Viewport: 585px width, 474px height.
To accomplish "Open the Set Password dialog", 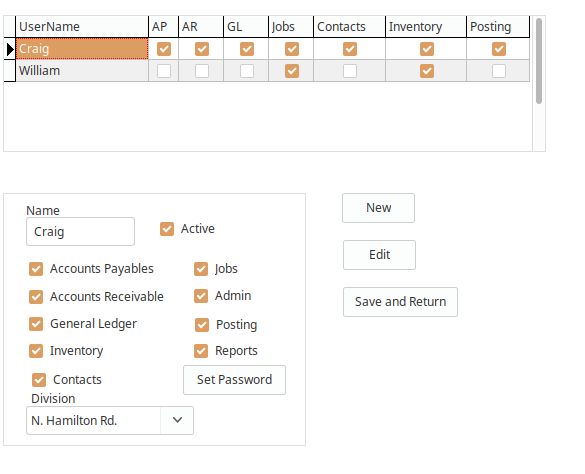I will [x=234, y=380].
